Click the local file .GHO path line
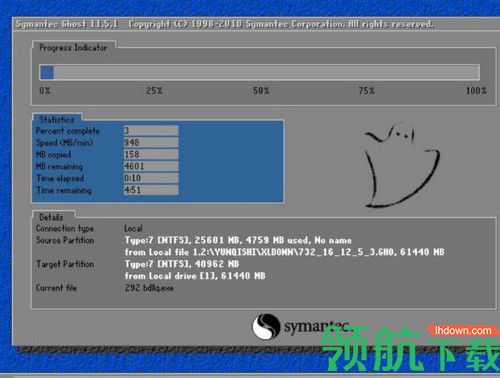 [284, 252]
